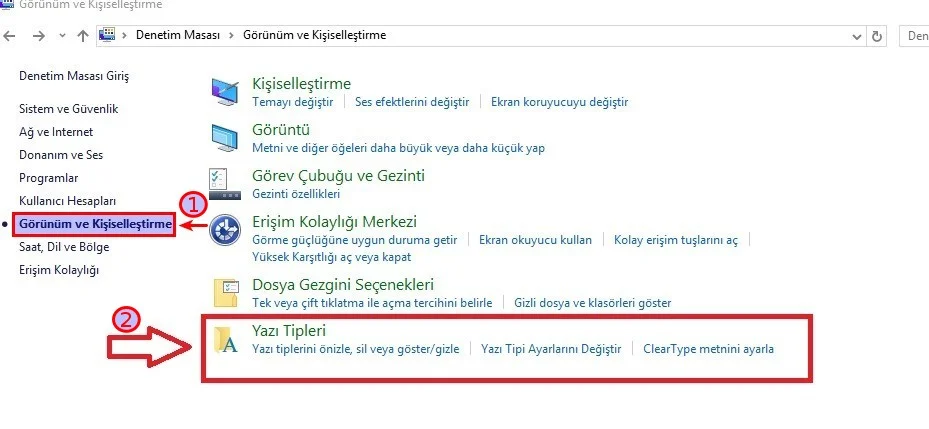Select Saat, Dil ve Bölge category
The height and width of the screenshot is (429, 929).
coord(64,247)
